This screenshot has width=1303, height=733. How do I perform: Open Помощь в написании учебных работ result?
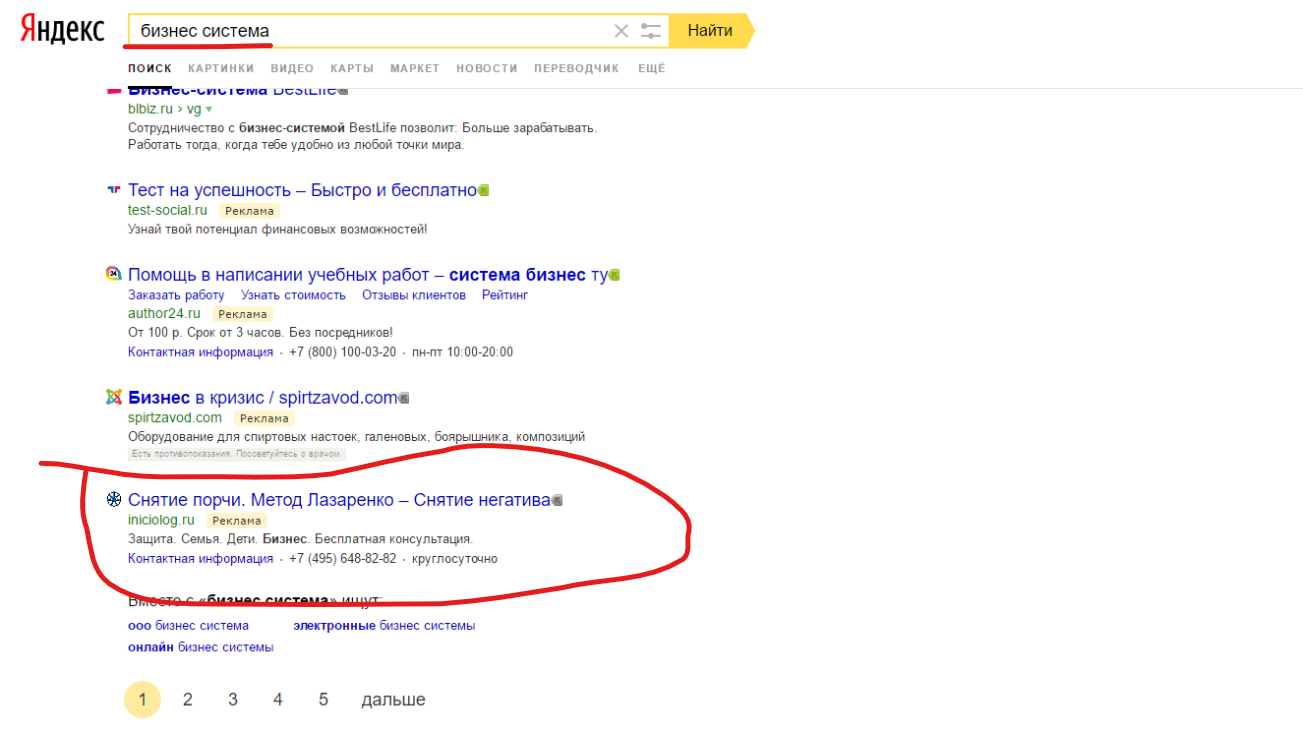click(368, 275)
